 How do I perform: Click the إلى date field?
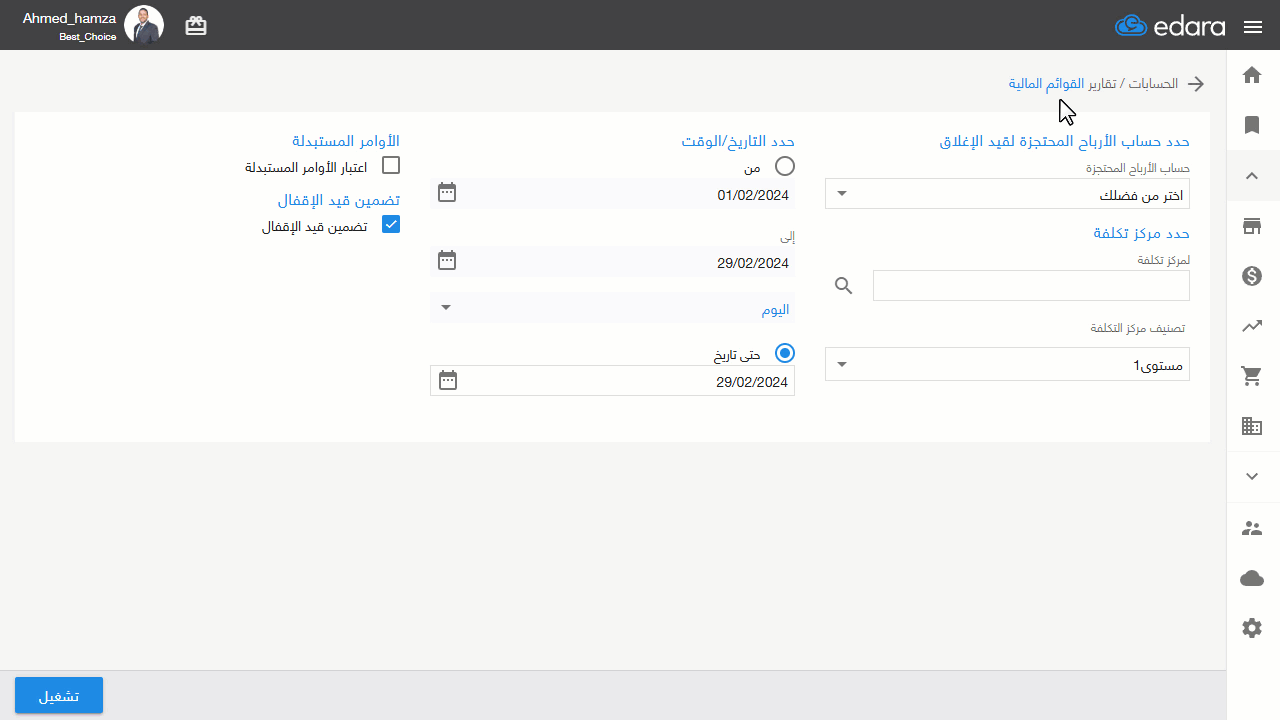612,262
